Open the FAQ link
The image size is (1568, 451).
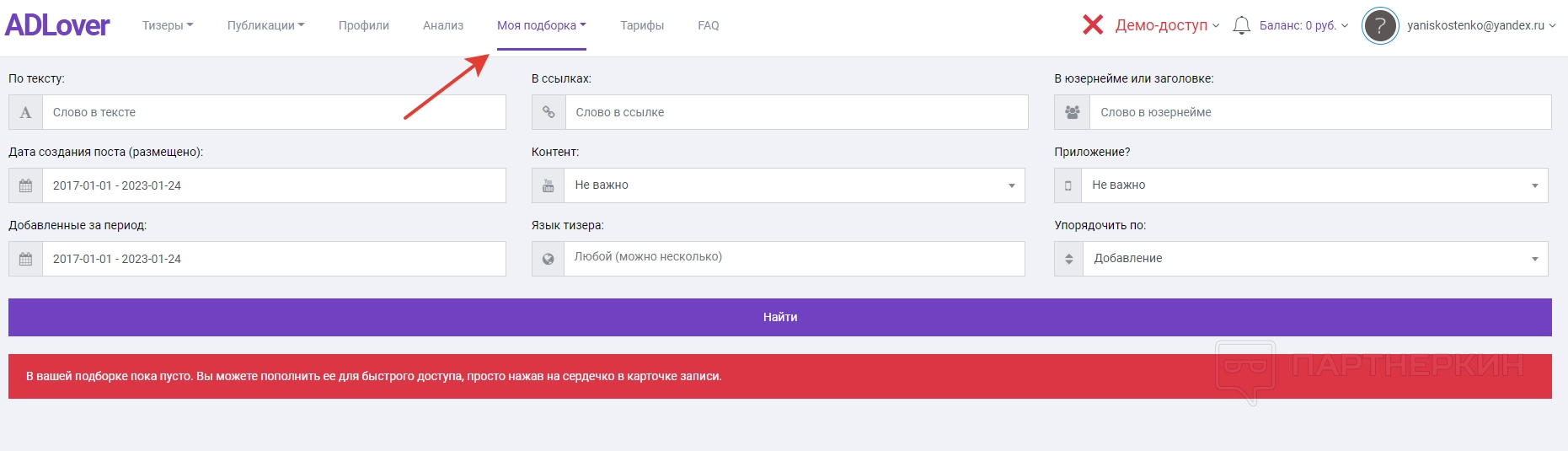click(709, 25)
